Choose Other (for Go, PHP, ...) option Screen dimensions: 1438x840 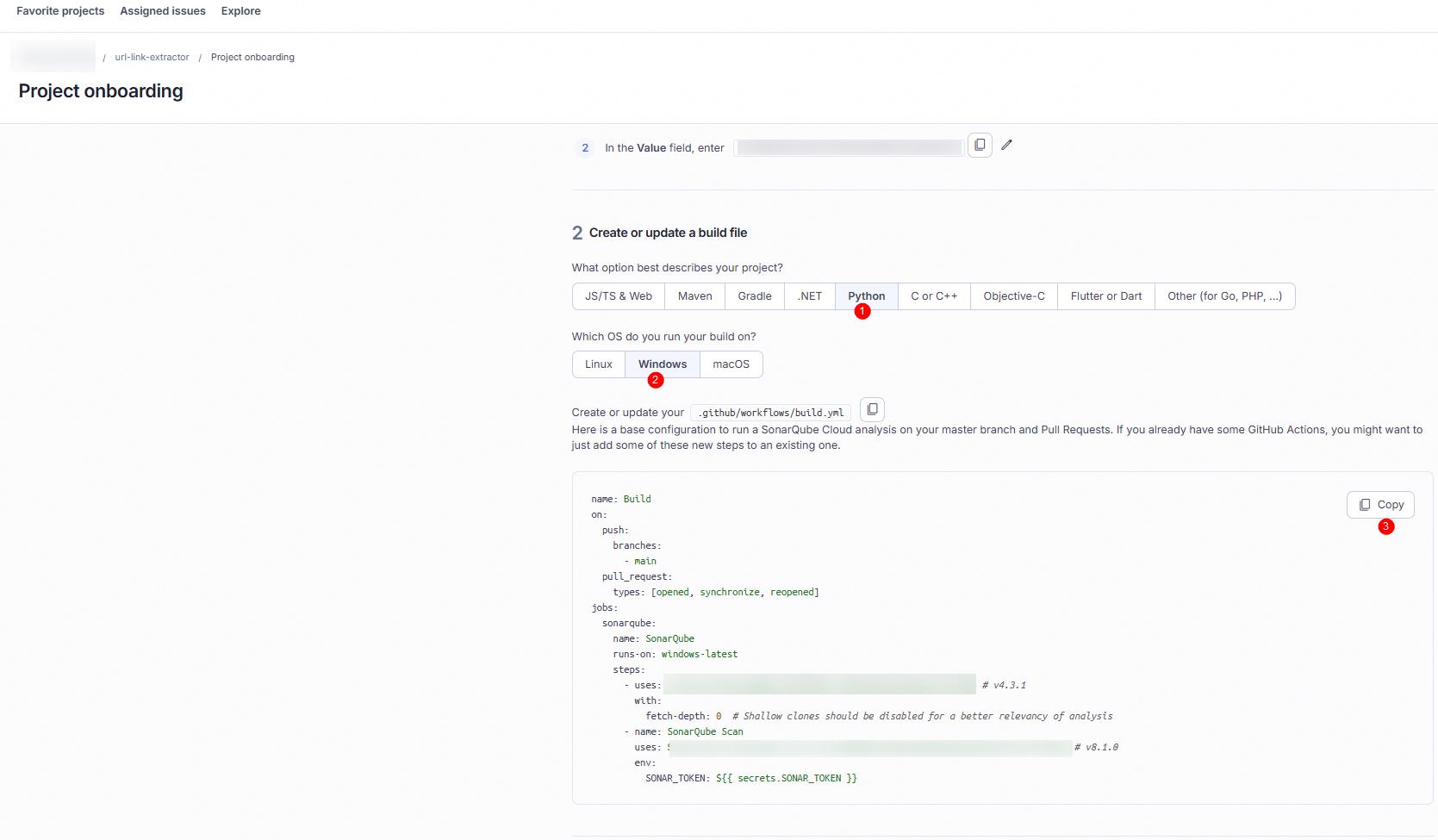(x=1224, y=296)
